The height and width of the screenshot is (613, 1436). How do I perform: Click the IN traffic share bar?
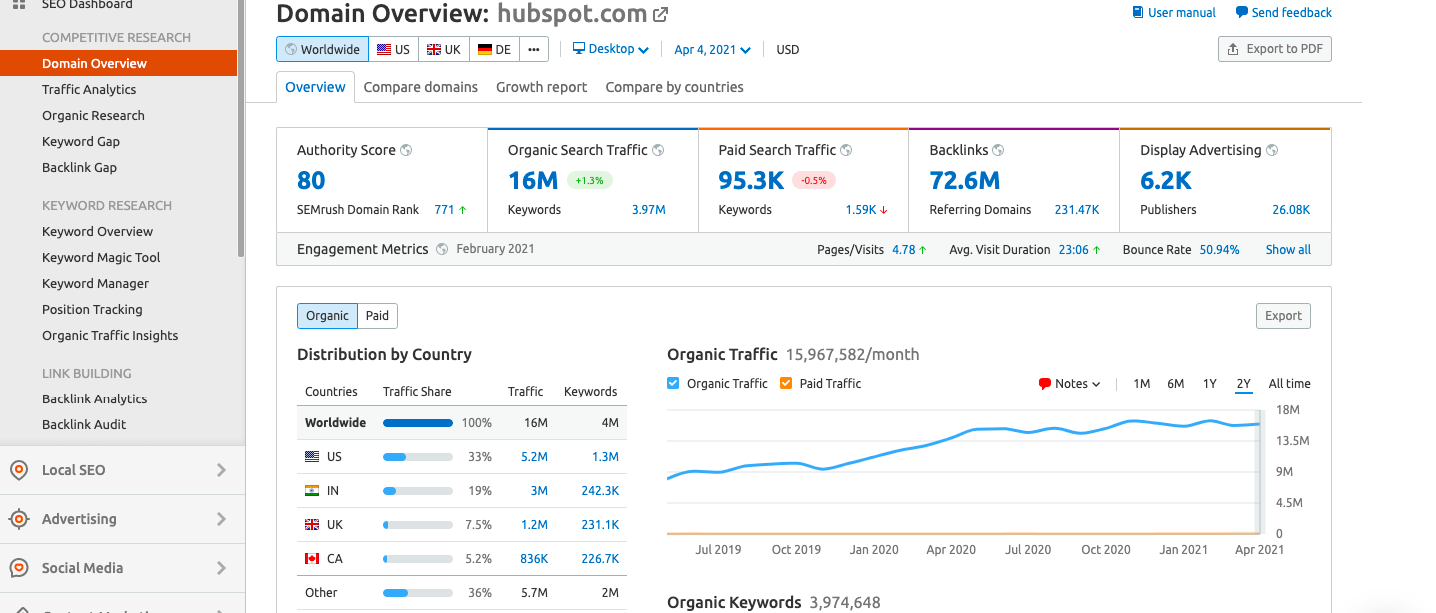point(418,491)
